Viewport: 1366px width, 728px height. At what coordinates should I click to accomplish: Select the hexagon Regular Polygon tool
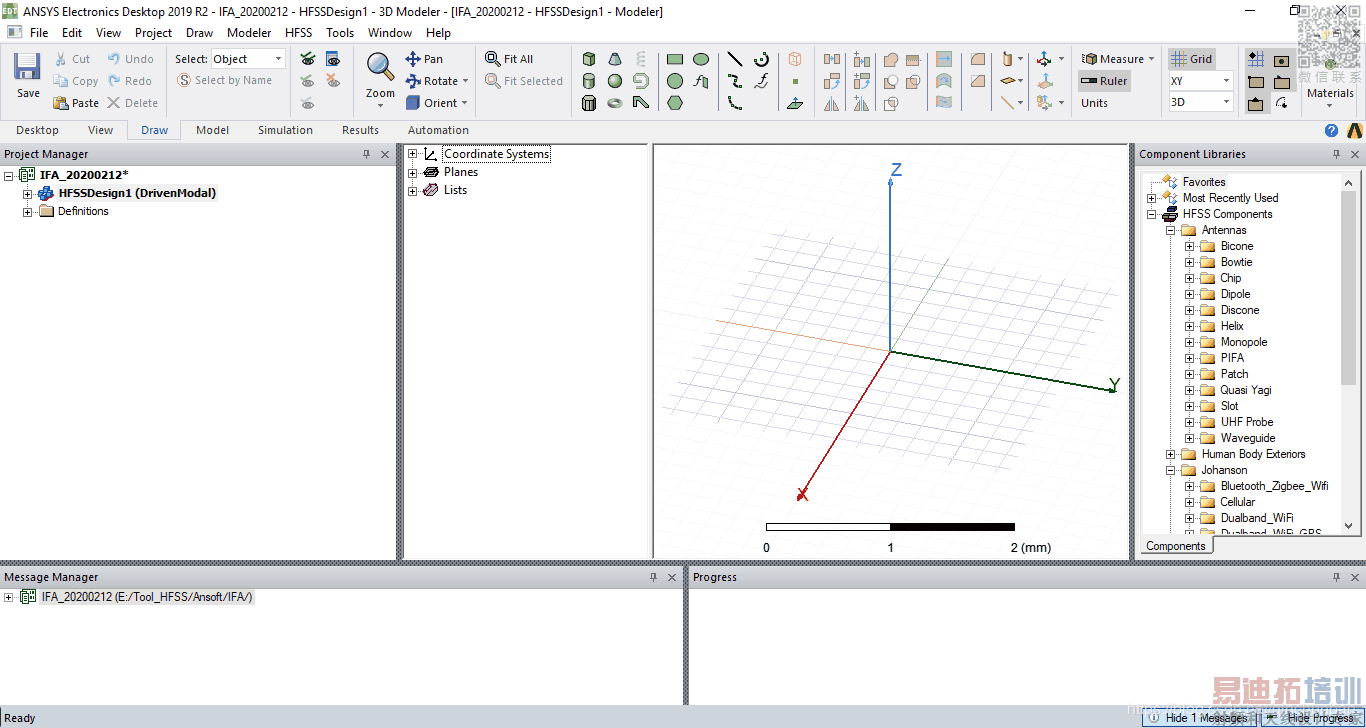[675, 103]
